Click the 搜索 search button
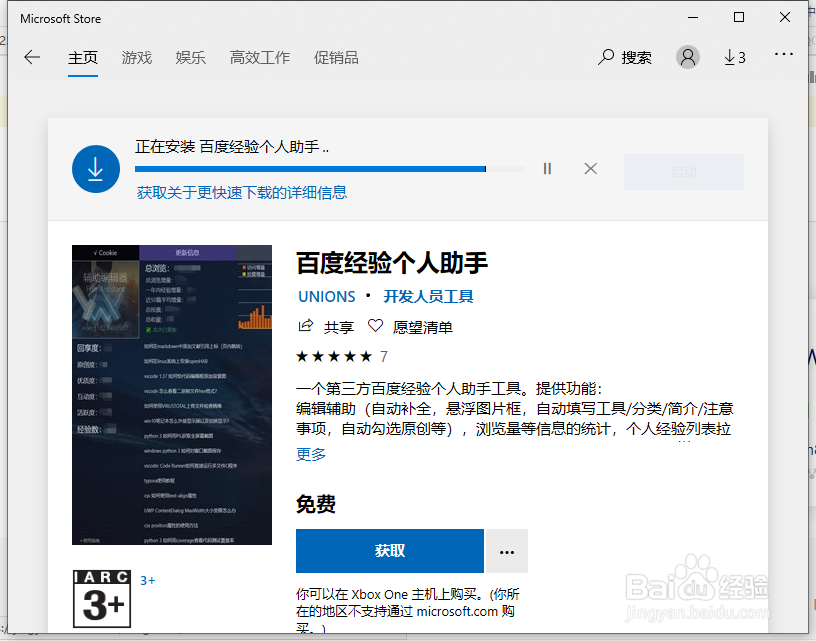Viewport: 816px width, 641px height. 624,57
